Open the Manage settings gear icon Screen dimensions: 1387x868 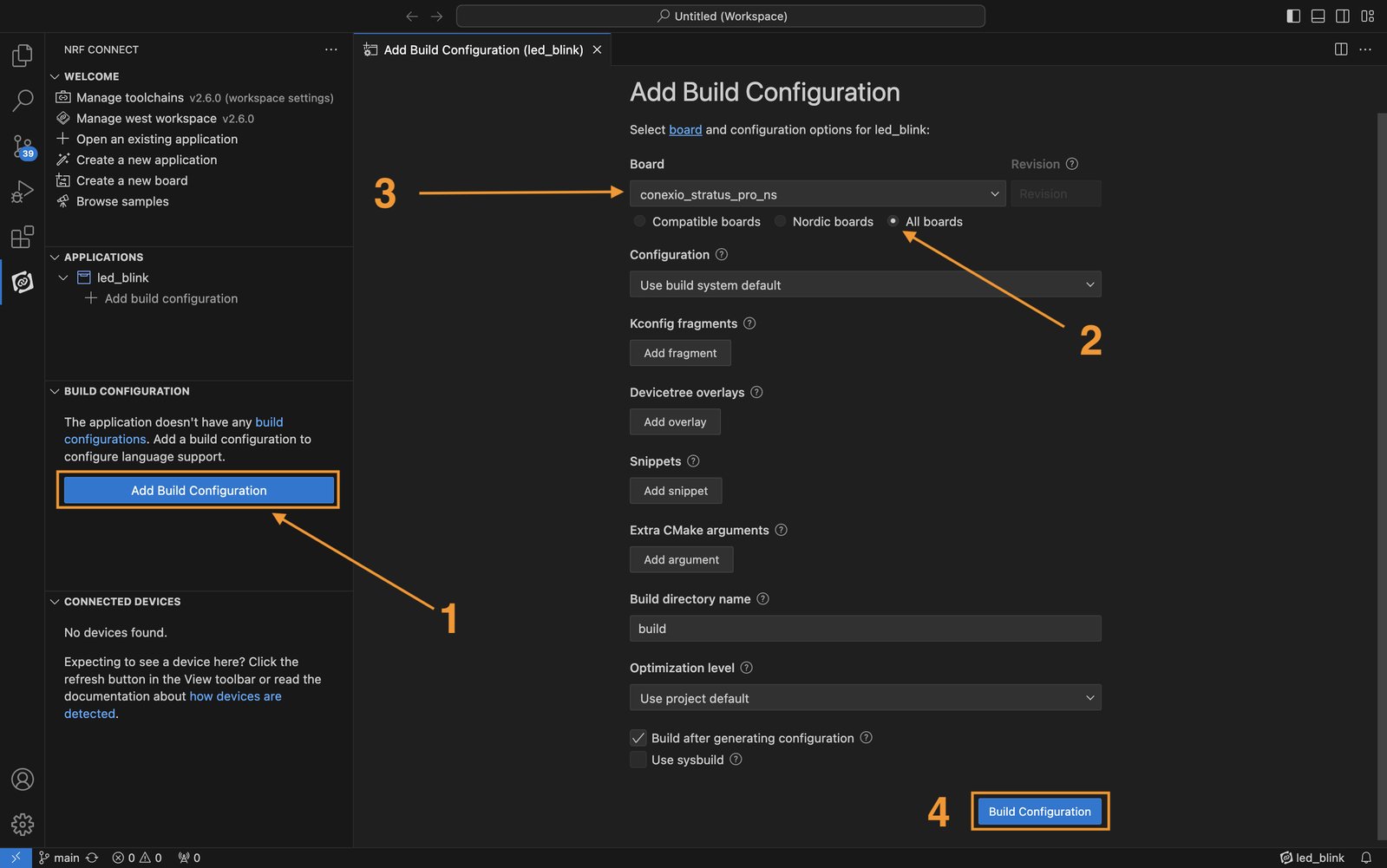tap(23, 824)
